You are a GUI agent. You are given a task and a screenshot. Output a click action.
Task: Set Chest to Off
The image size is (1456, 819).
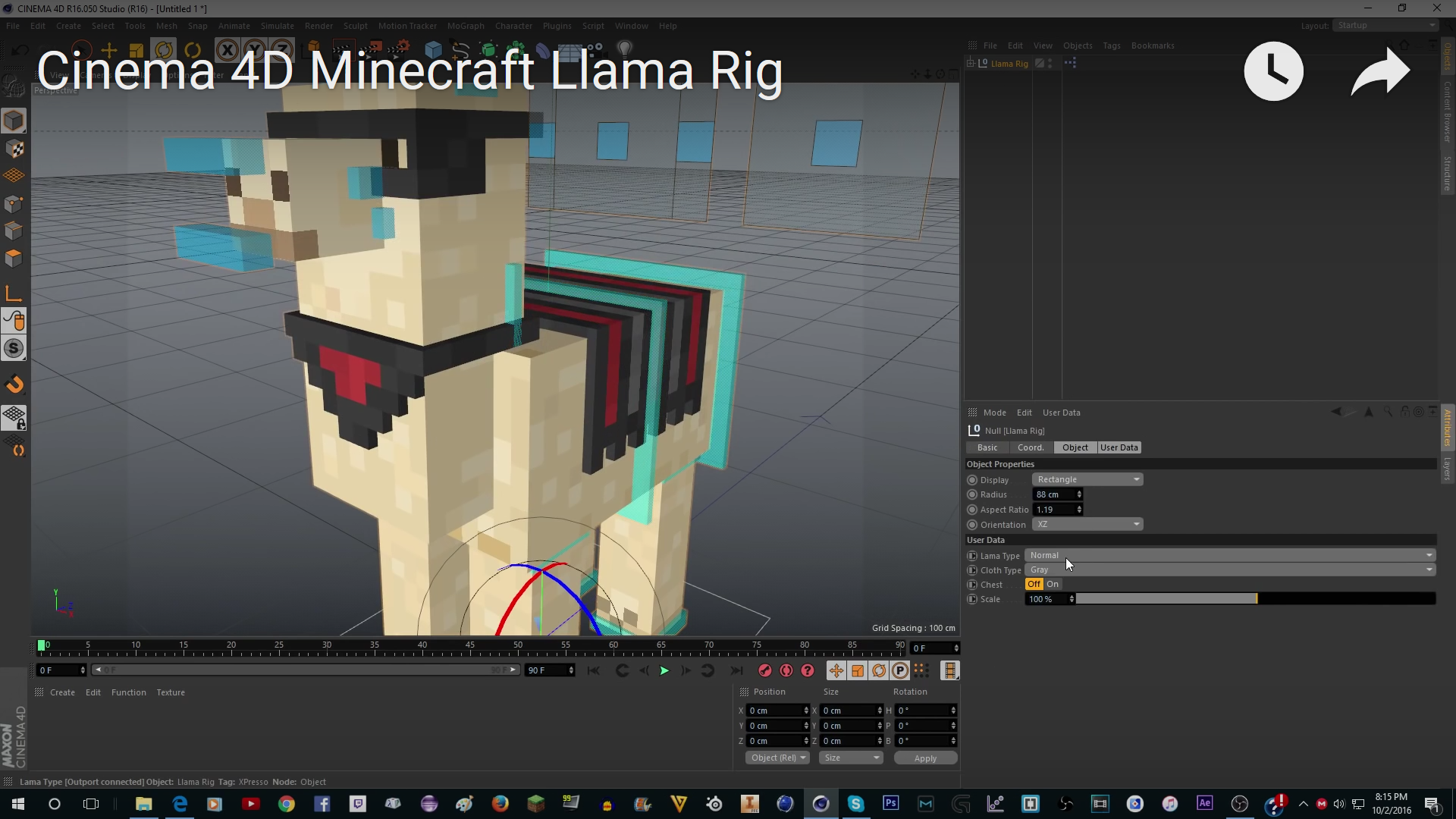coord(1034,584)
